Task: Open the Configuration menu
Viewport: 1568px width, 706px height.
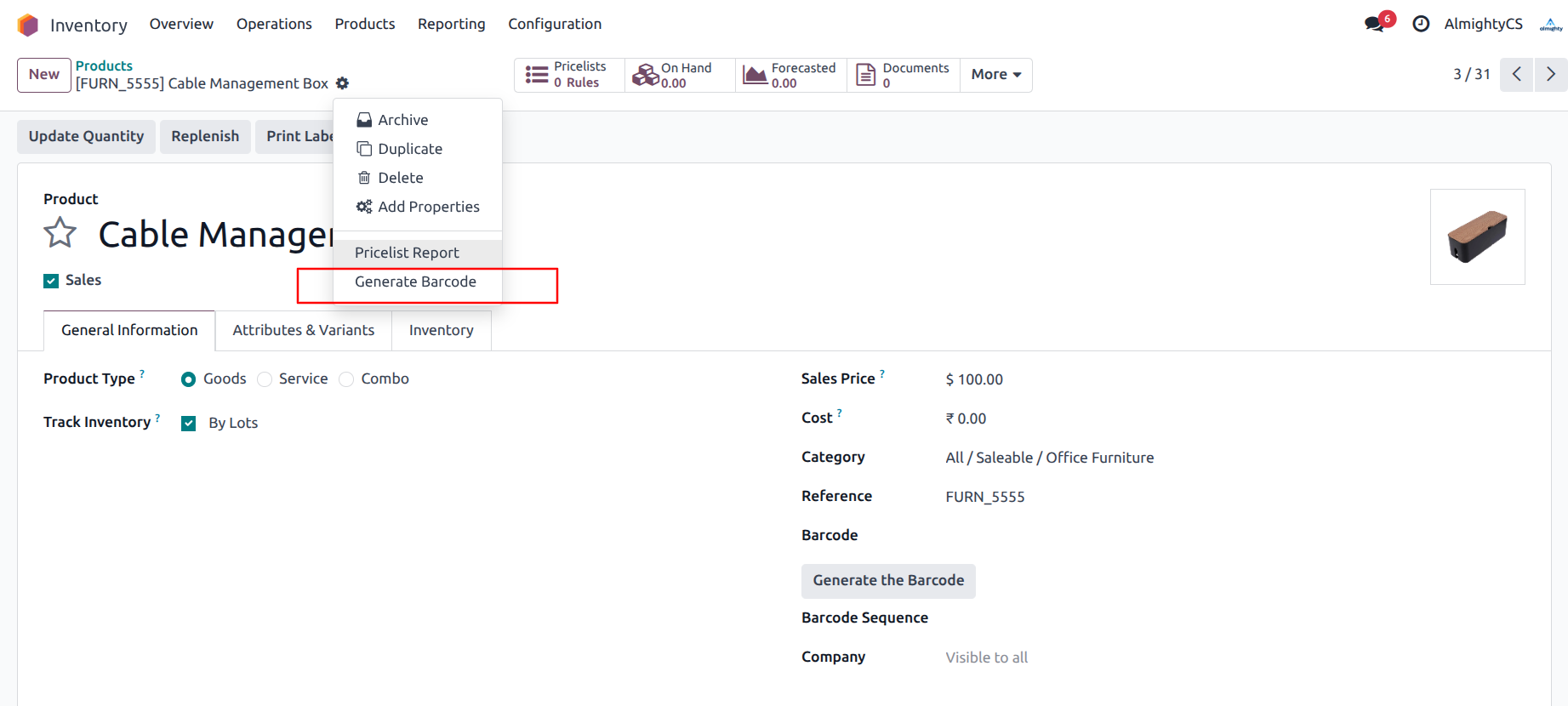Action: pyautogui.click(x=555, y=24)
